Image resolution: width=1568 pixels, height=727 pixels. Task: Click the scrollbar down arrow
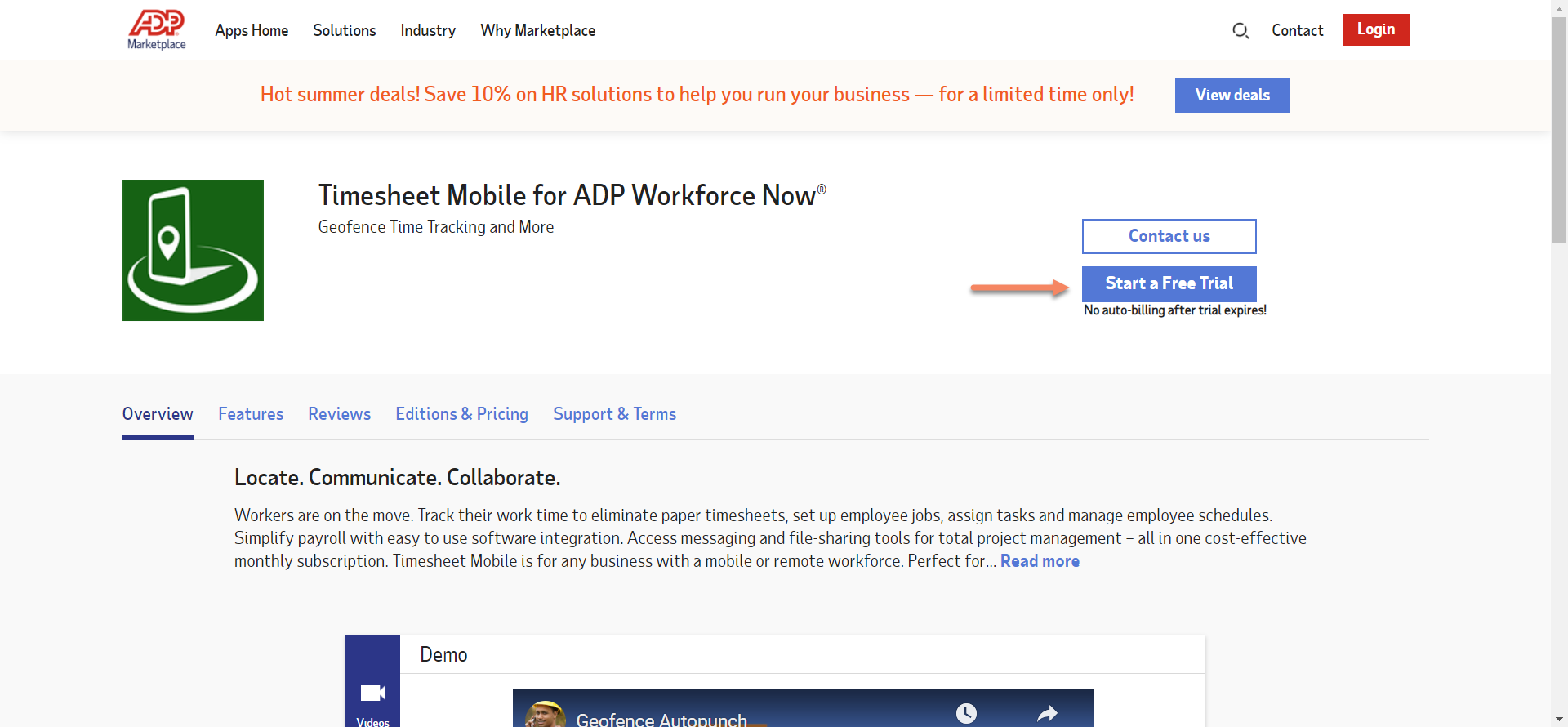[x=1559, y=719]
